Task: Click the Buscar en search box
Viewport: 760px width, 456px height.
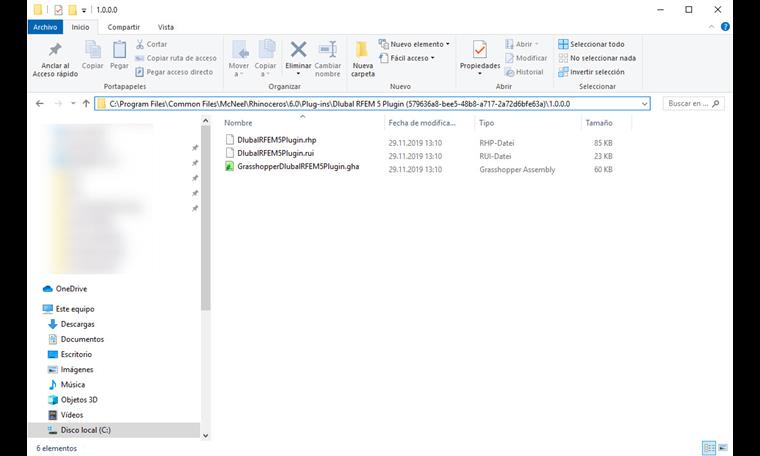Action: pos(693,104)
